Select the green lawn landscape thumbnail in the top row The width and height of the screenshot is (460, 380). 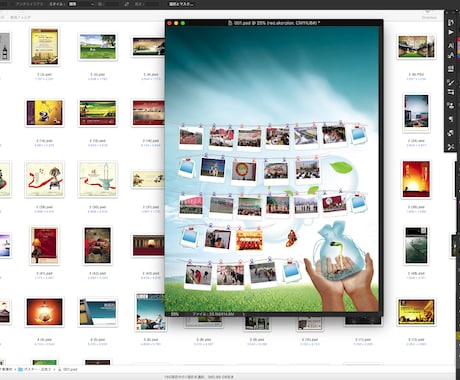click(98, 47)
